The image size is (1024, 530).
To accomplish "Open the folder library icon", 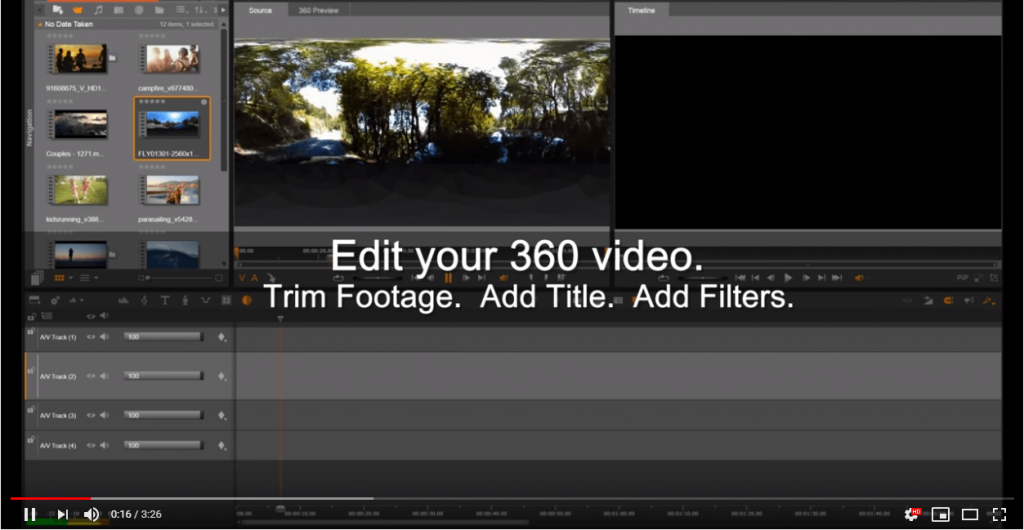I will 159,10.
